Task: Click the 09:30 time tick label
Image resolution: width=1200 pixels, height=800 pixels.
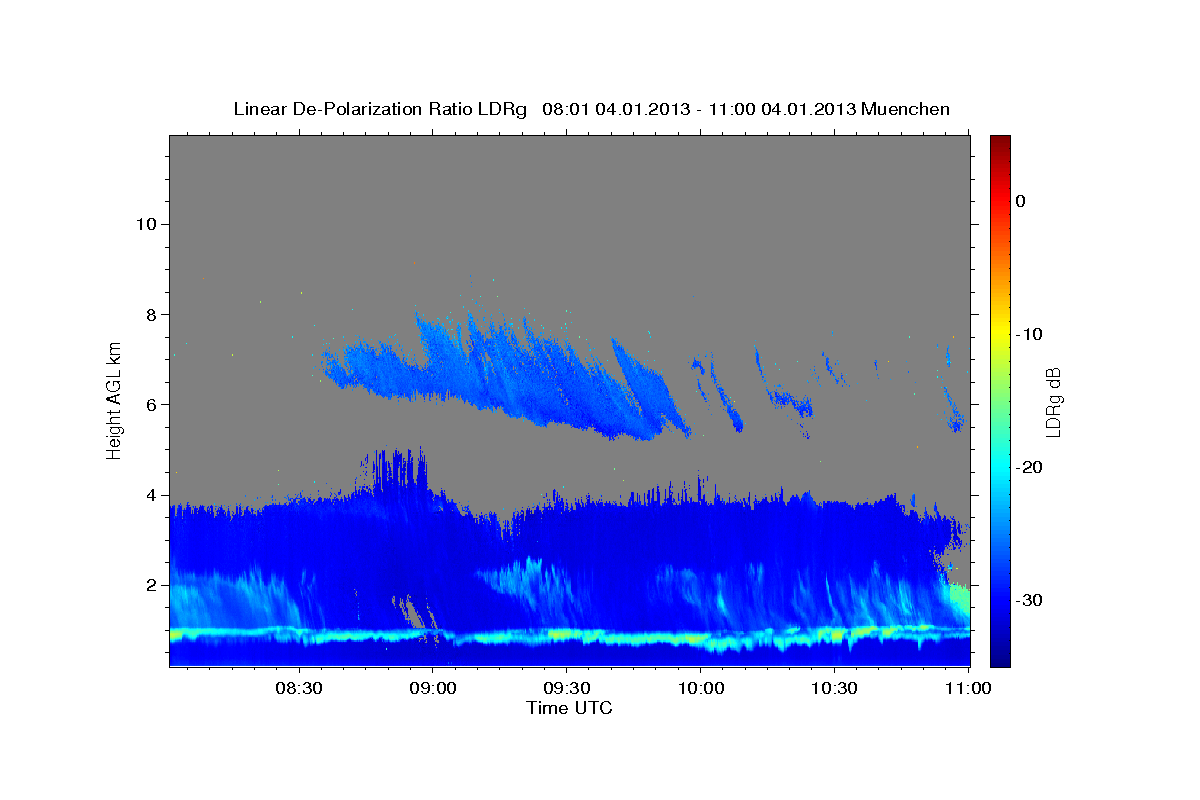Action: [x=567, y=688]
